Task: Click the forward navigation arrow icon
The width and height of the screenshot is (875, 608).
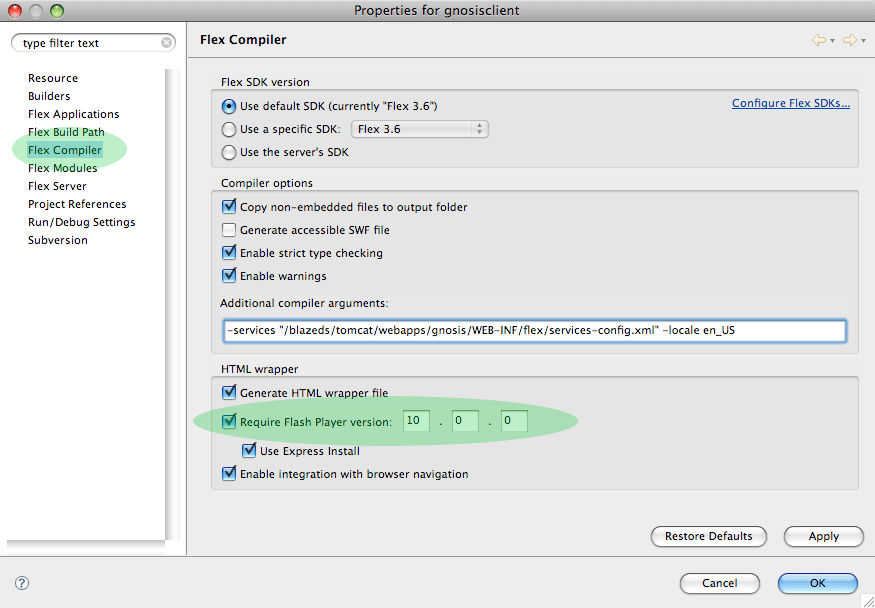Action: pyautogui.click(x=849, y=40)
